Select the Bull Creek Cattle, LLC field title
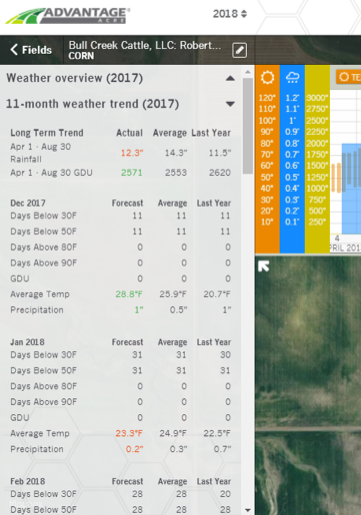The width and height of the screenshot is (361, 515). pyautogui.click(x=145, y=45)
